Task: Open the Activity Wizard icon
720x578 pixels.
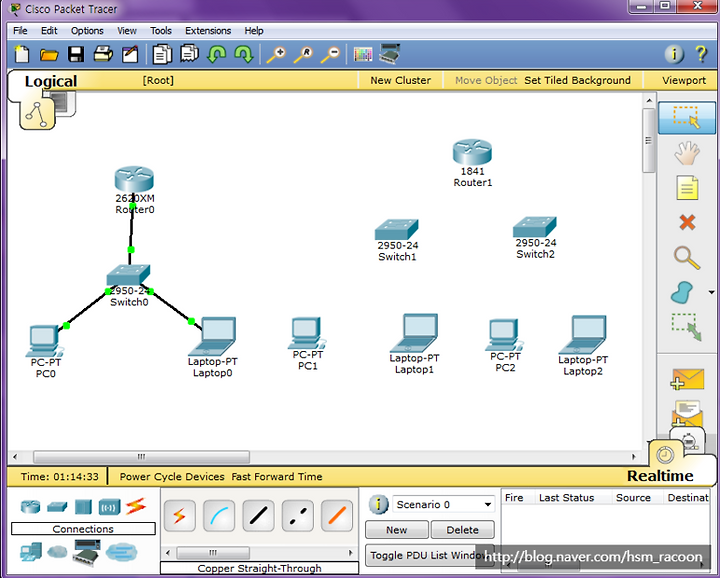Action: pyautogui.click(x=130, y=54)
